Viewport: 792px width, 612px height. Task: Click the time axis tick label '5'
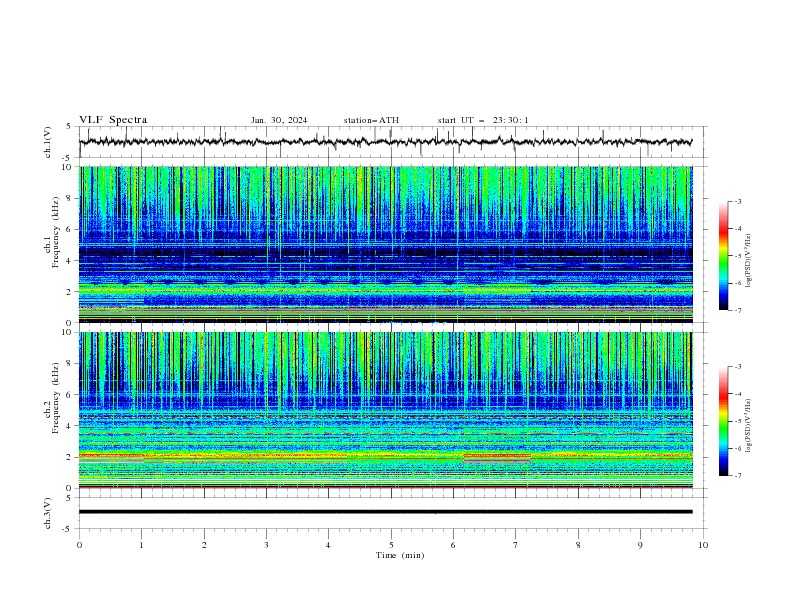tap(391, 545)
